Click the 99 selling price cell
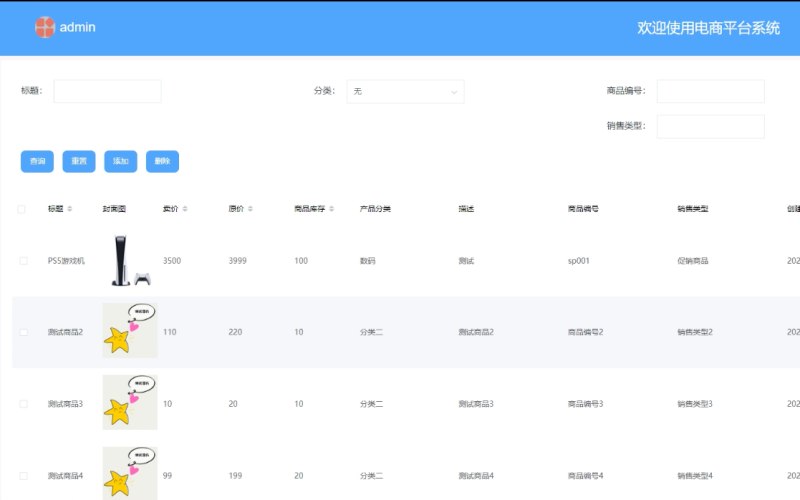Viewport: 800px width, 500px height. coord(167,476)
